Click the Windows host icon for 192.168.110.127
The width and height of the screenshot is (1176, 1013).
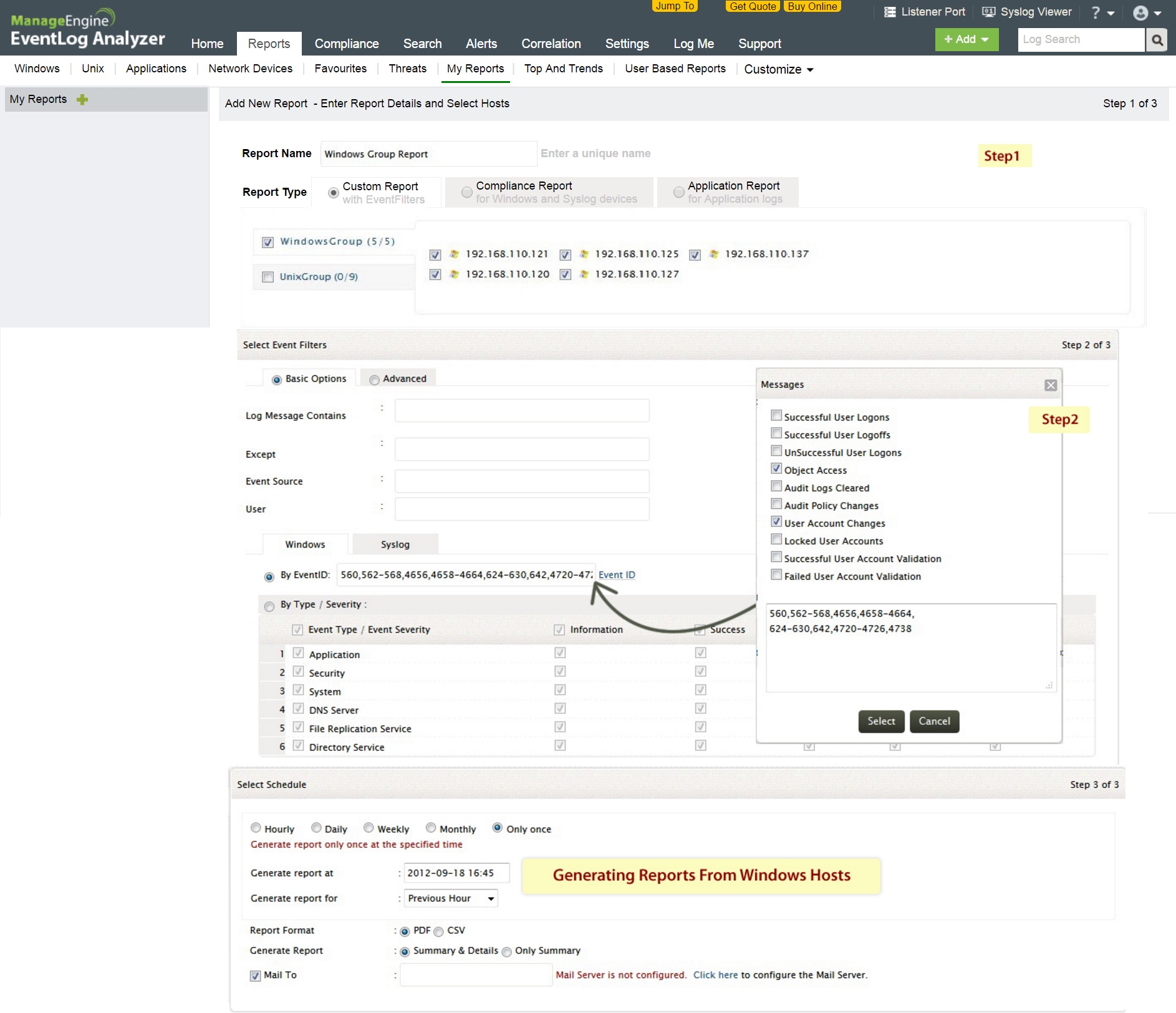pos(584,274)
